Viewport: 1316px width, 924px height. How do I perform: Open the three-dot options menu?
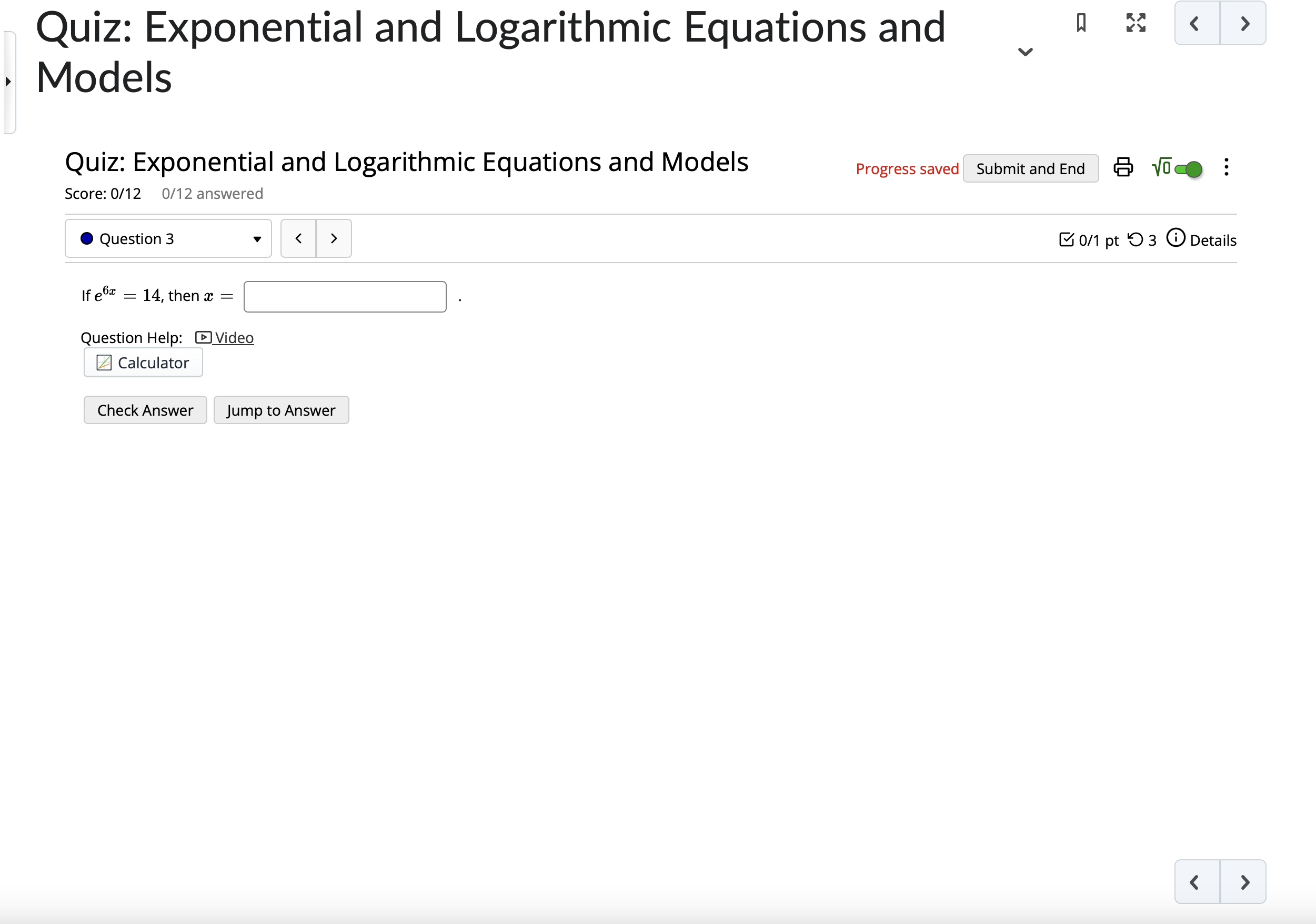[x=1226, y=167]
